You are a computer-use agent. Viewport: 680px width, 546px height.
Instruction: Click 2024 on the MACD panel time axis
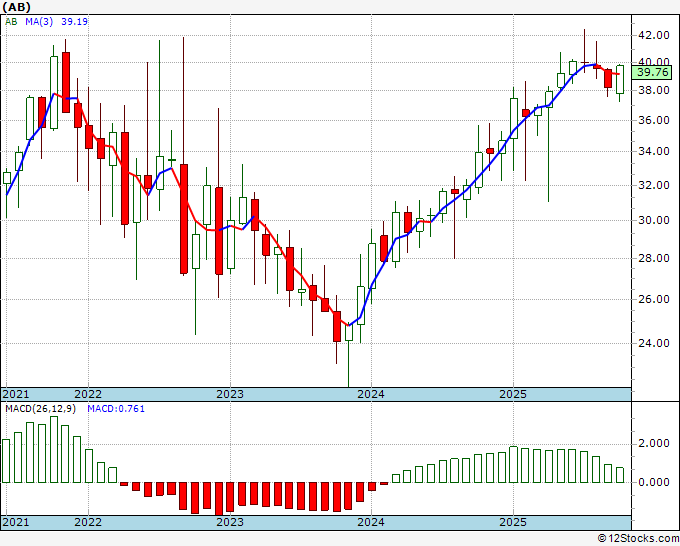[x=371, y=522]
